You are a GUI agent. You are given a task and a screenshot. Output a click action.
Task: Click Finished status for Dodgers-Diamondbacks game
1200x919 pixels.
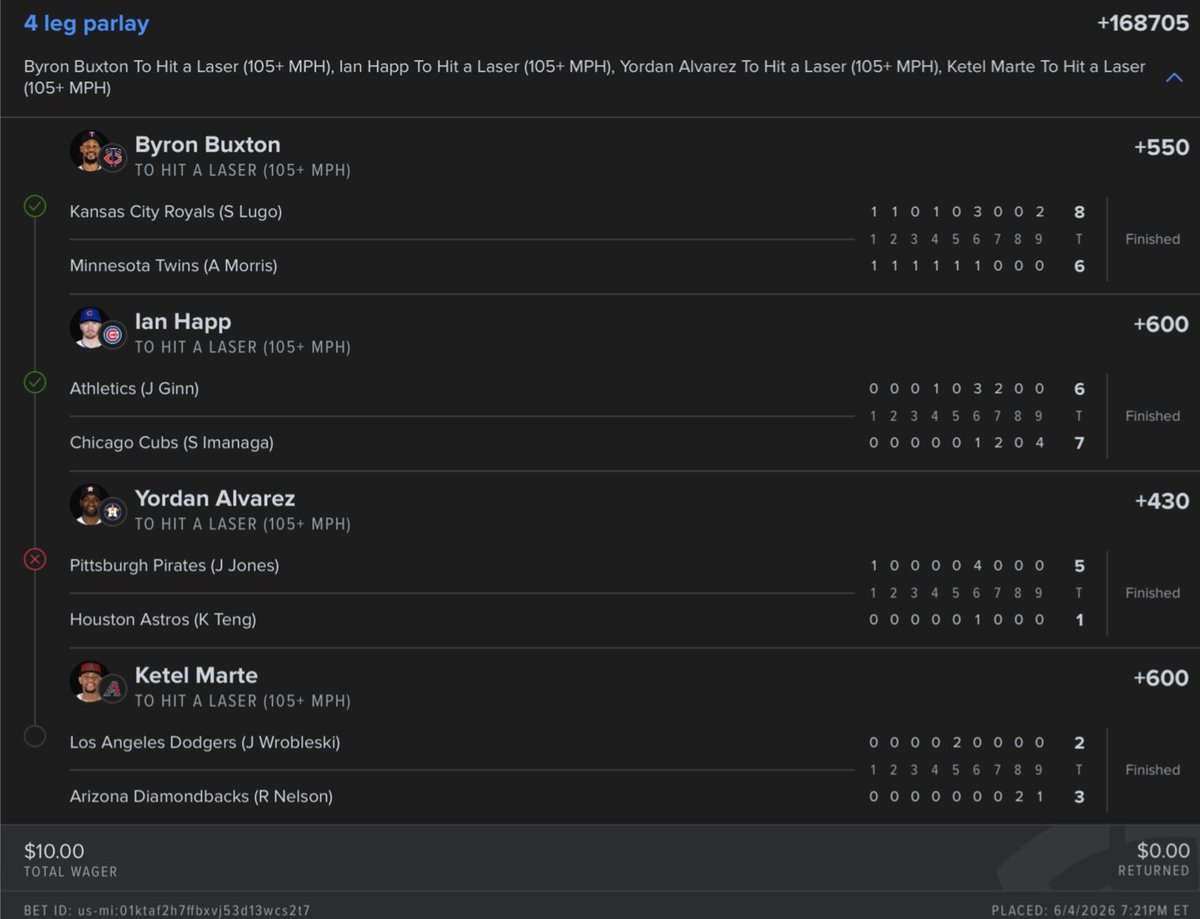pyautogui.click(x=1152, y=770)
